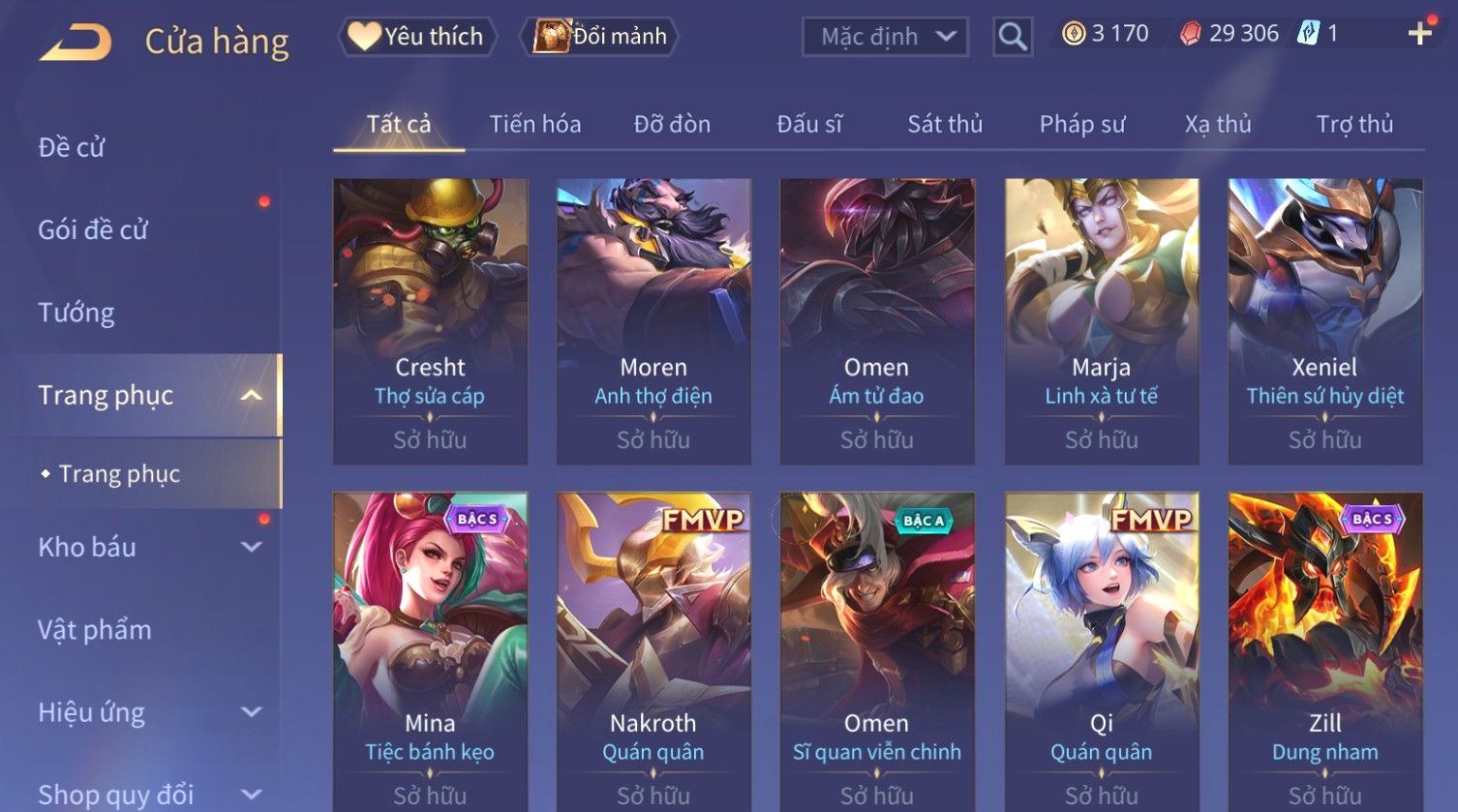Switch to the Tiến hóa tab

(x=535, y=124)
